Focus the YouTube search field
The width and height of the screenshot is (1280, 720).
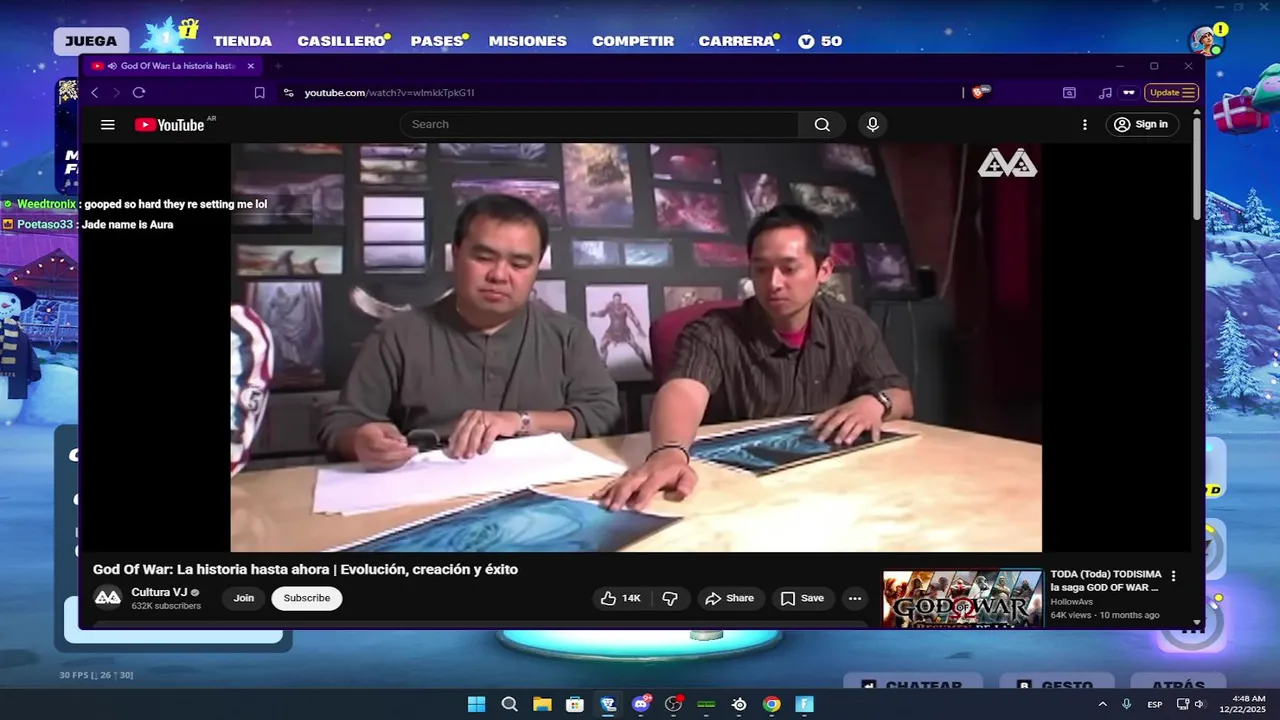point(600,125)
